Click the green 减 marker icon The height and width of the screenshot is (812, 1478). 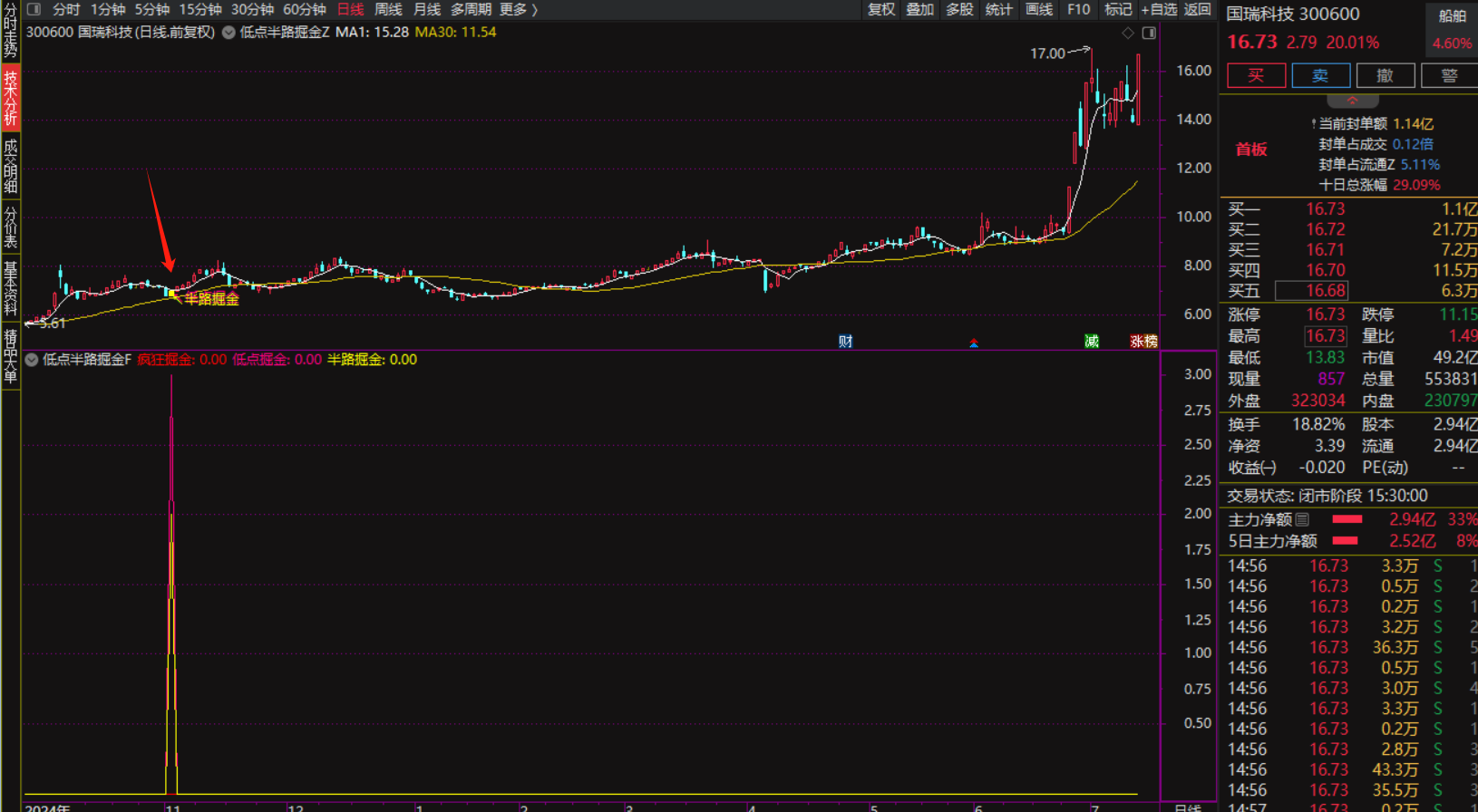coord(1092,341)
